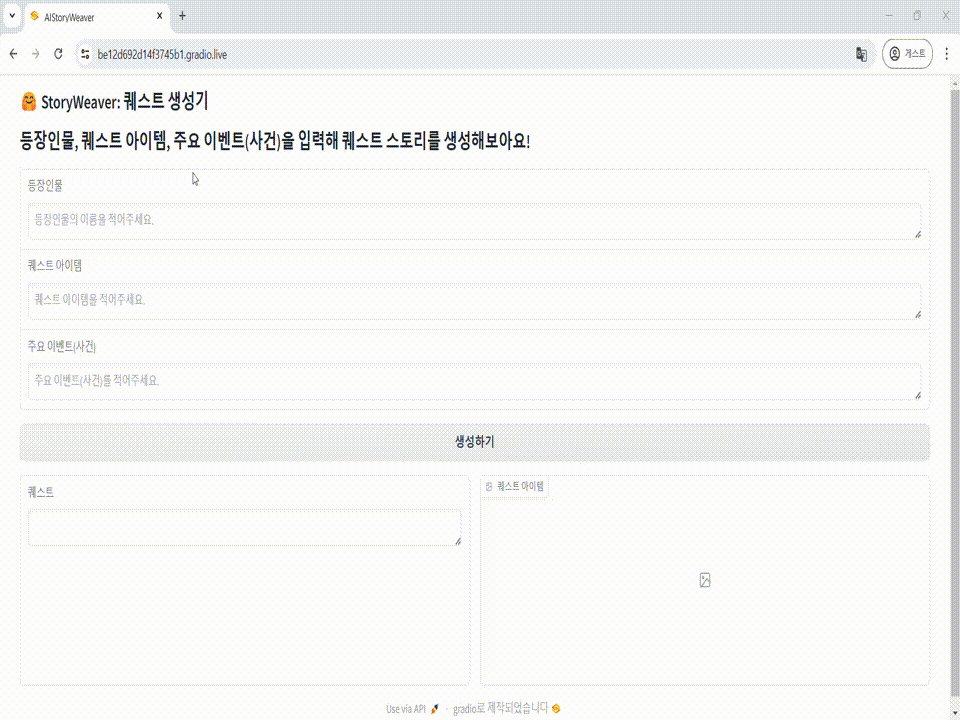Select the AIStoryWeaver tab
The width and height of the screenshot is (960, 720).
90,16
